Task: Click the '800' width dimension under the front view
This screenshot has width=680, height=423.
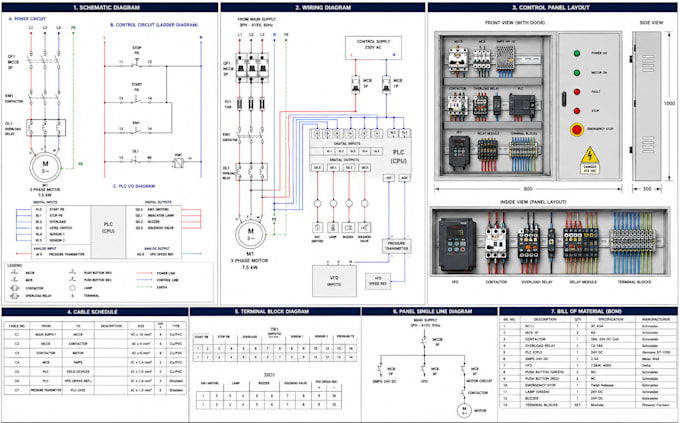Action: click(x=528, y=189)
